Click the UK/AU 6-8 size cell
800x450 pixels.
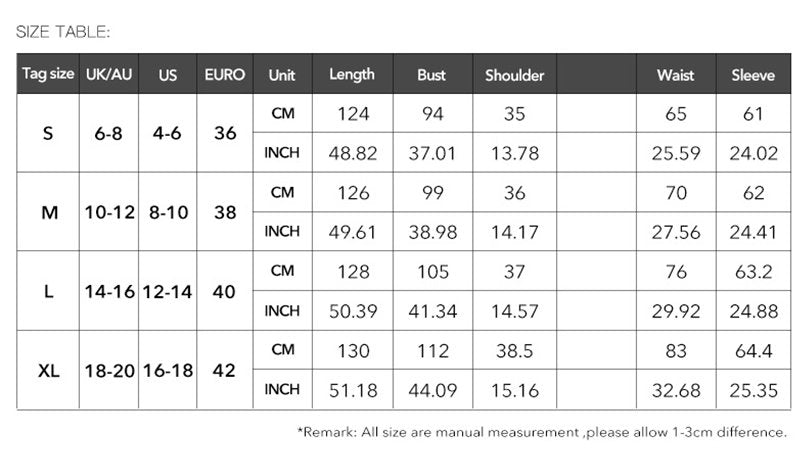point(110,133)
